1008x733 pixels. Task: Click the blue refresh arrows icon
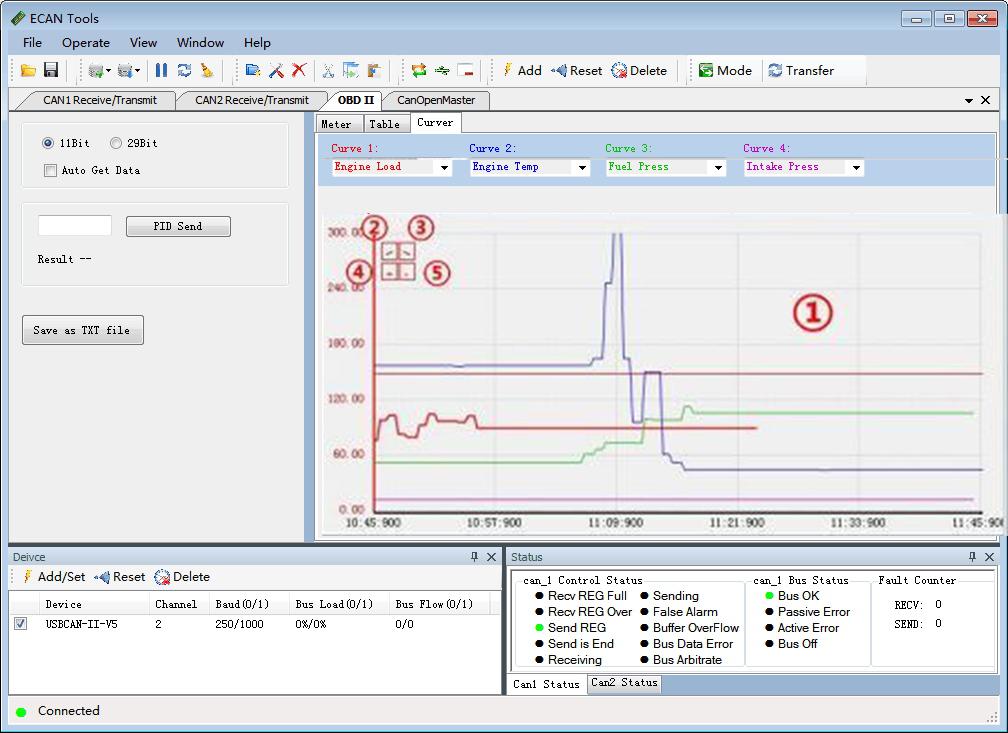[x=184, y=70]
